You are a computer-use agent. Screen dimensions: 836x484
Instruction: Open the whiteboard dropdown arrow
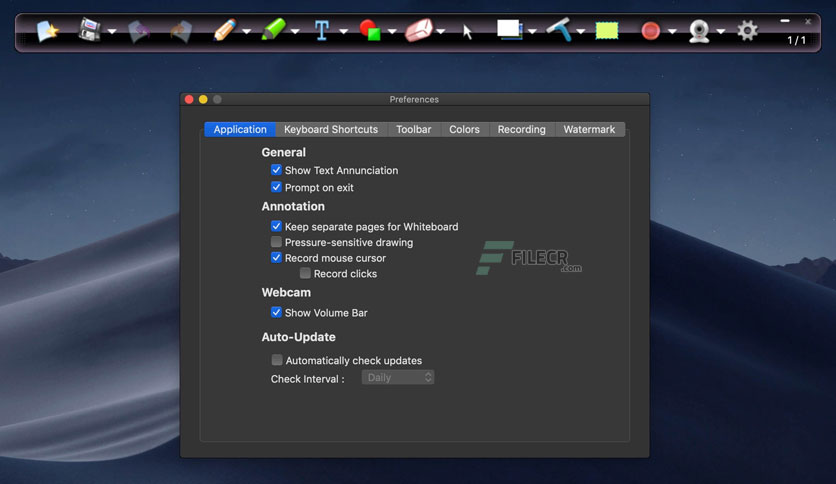point(532,31)
